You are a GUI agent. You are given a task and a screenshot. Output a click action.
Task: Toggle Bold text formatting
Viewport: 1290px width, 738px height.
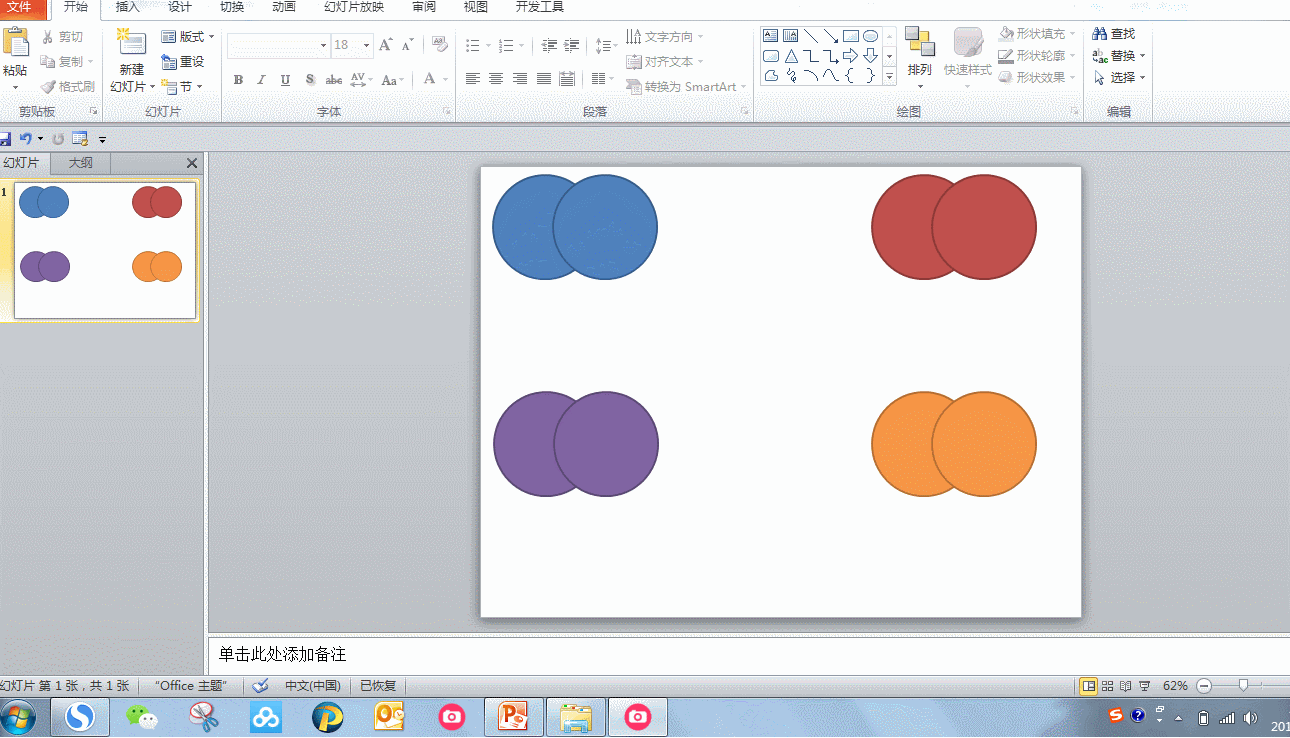[x=238, y=80]
